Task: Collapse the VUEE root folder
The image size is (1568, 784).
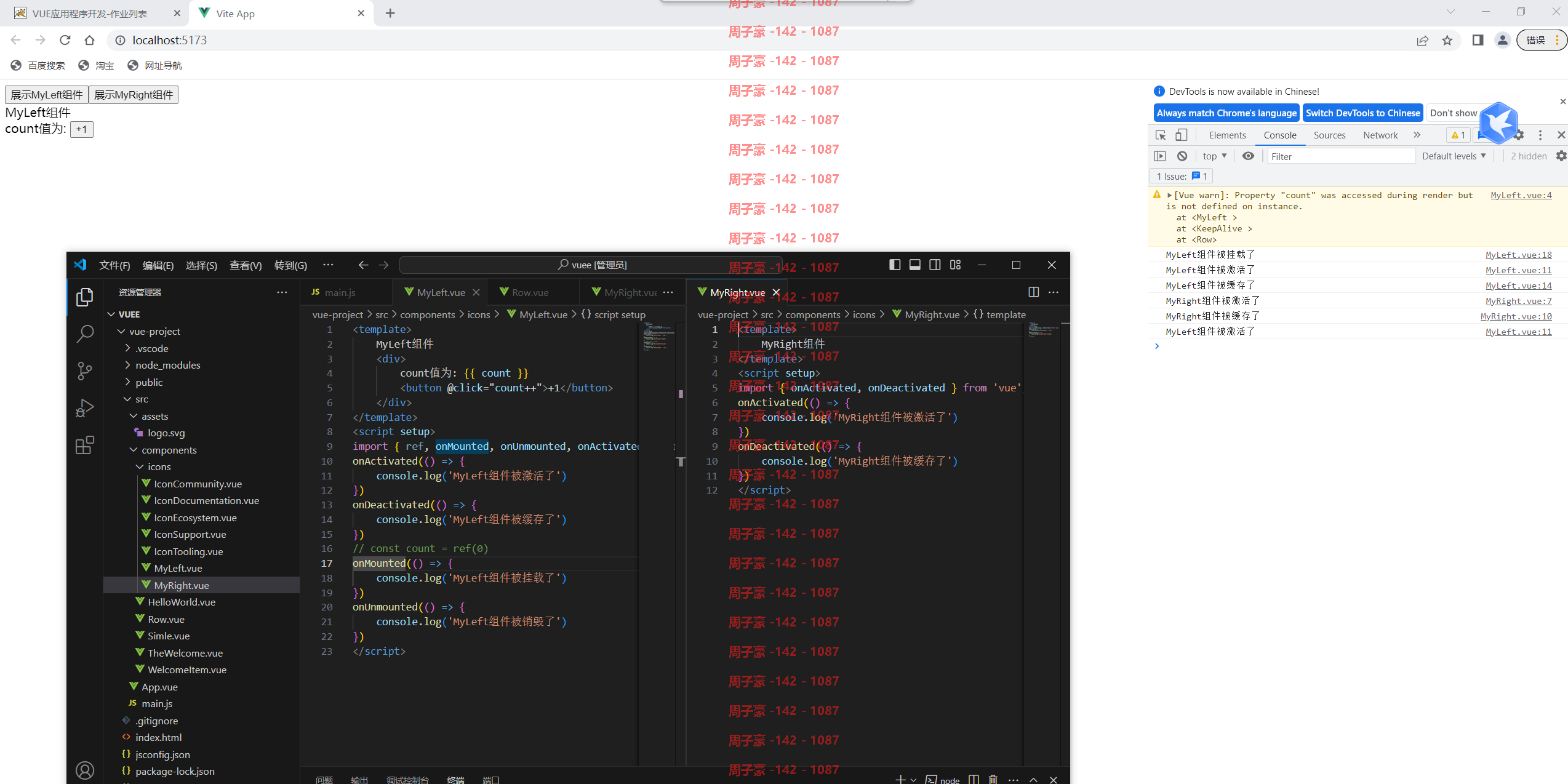Action: pos(111,314)
